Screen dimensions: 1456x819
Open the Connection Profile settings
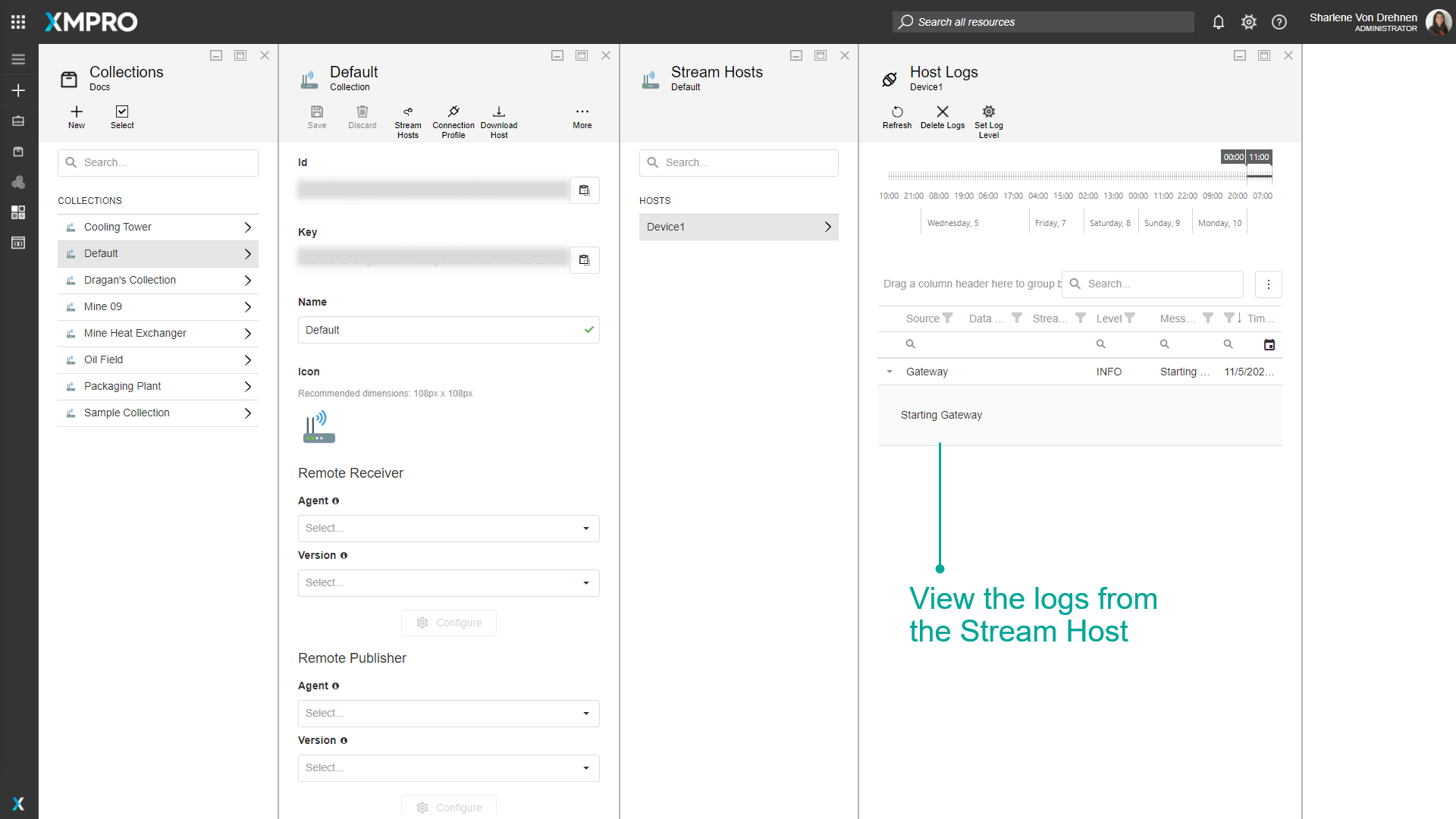pyautogui.click(x=453, y=120)
